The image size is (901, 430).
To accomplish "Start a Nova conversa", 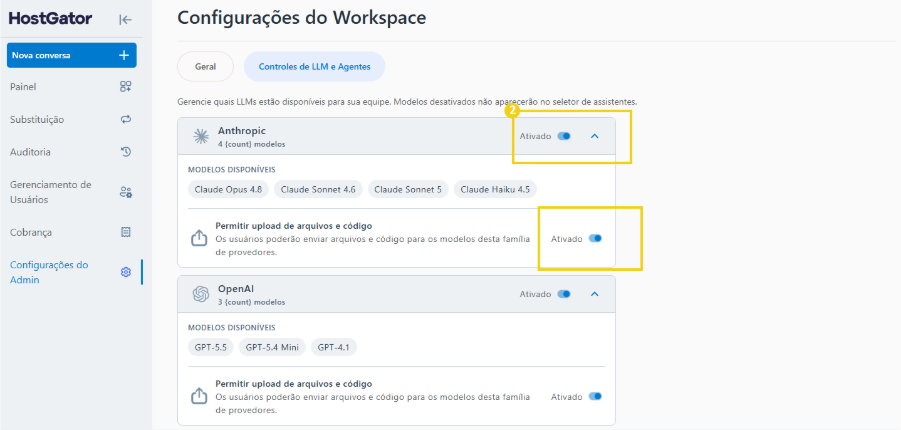I will [72, 56].
